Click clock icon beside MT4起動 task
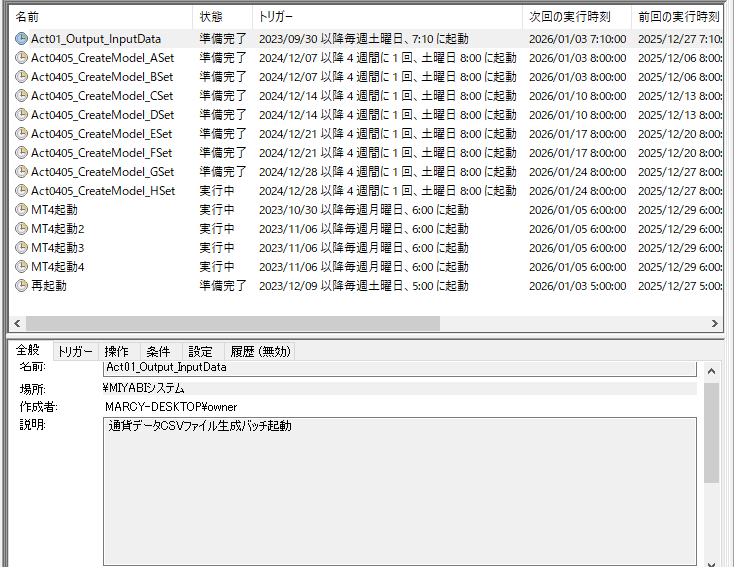Viewport: 734px width, 567px height. (x=21, y=210)
